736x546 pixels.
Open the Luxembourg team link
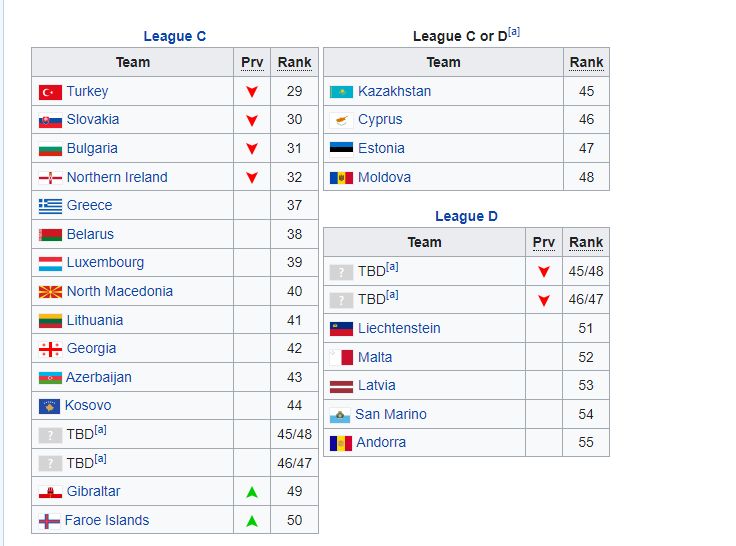pos(105,263)
